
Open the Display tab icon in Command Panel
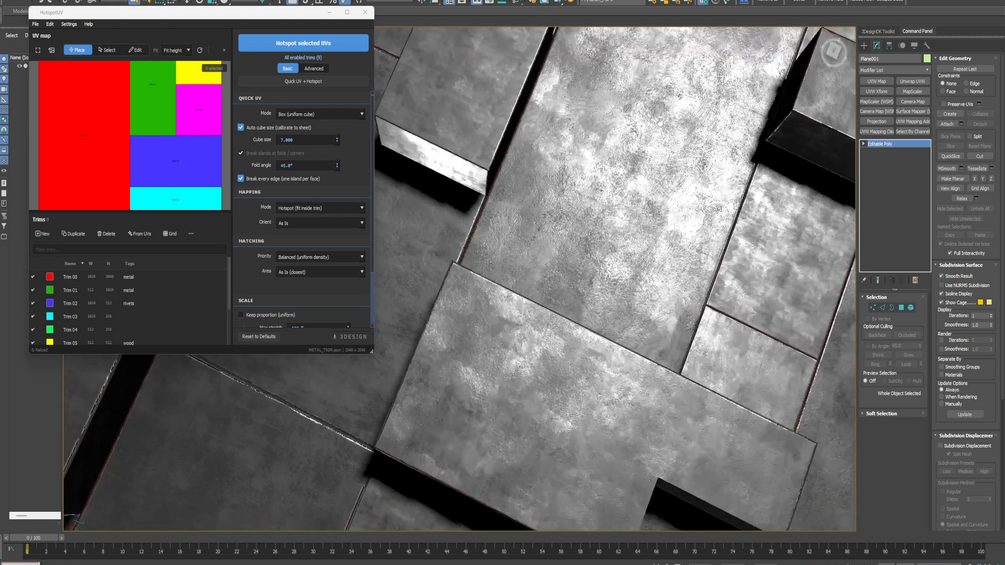click(x=914, y=45)
